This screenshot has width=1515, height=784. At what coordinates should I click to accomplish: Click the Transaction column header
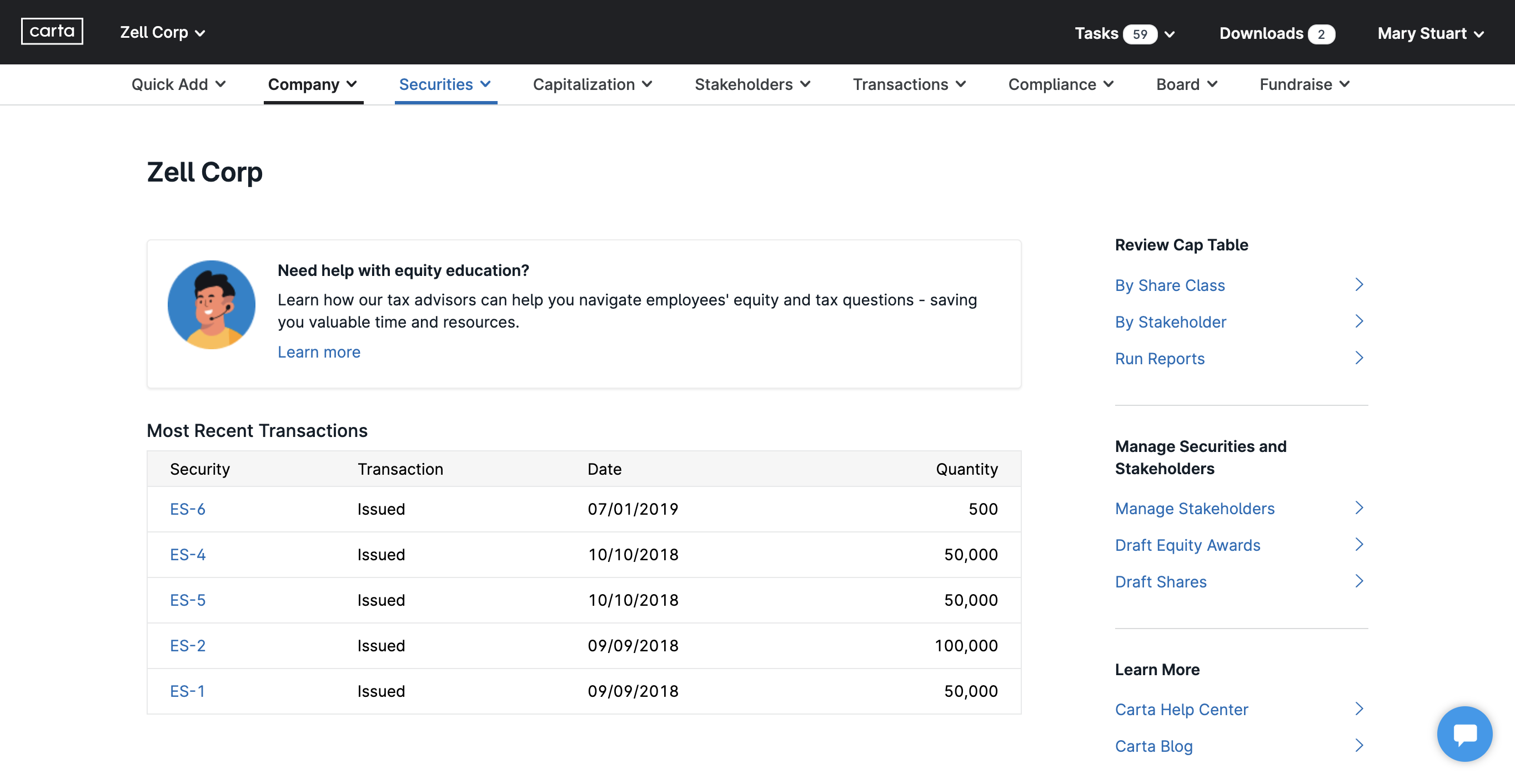tap(400, 469)
